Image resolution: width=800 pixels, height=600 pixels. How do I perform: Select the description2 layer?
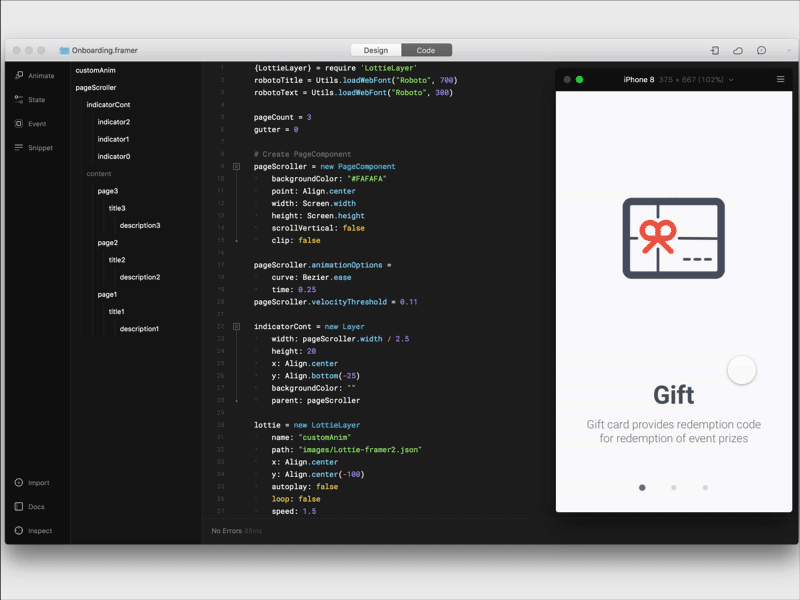point(140,277)
